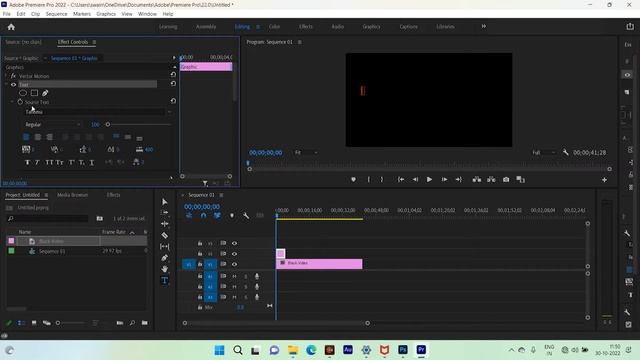Select the free draw bezier mask pen

tap(45, 93)
